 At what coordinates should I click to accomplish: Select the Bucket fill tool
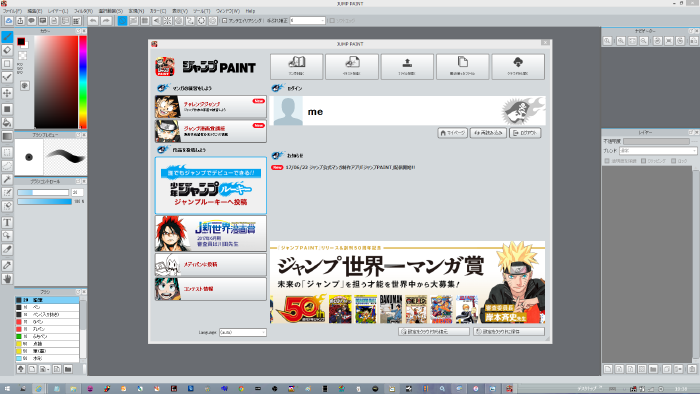click(7, 123)
